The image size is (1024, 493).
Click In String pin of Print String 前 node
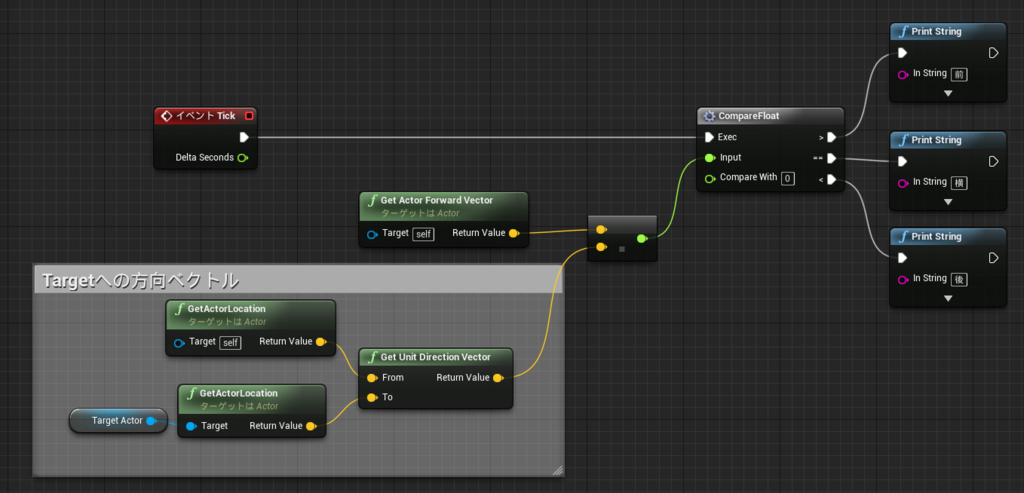point(903,74)
